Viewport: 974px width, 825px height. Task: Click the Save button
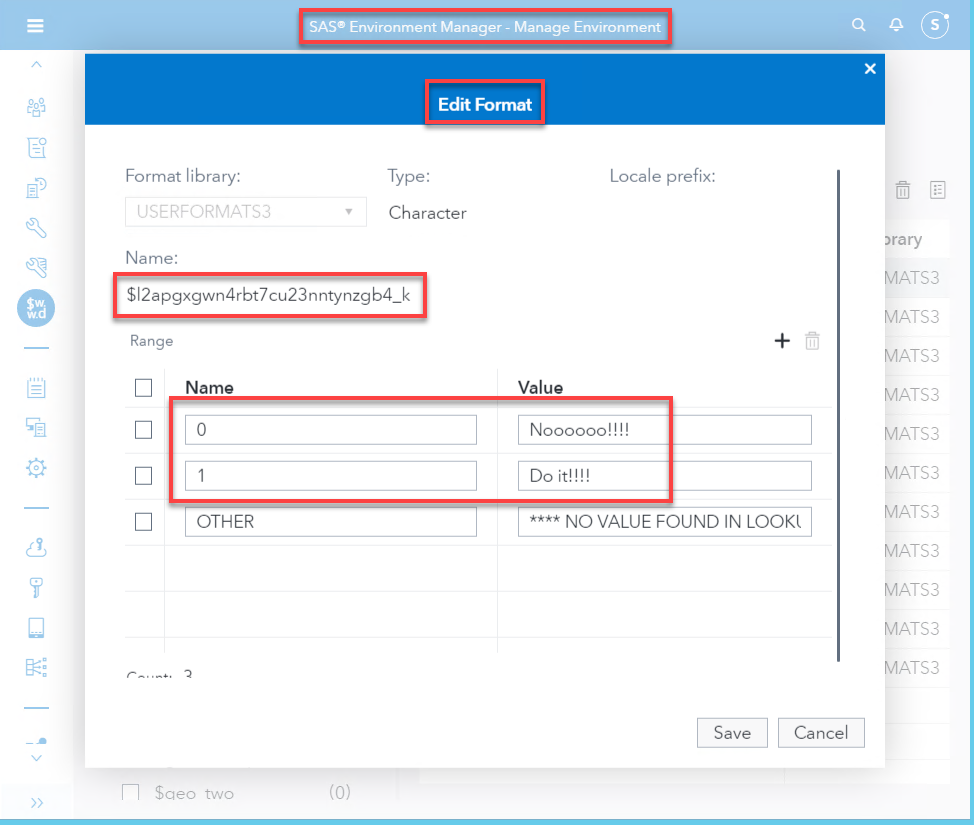[x=732, y=733]
